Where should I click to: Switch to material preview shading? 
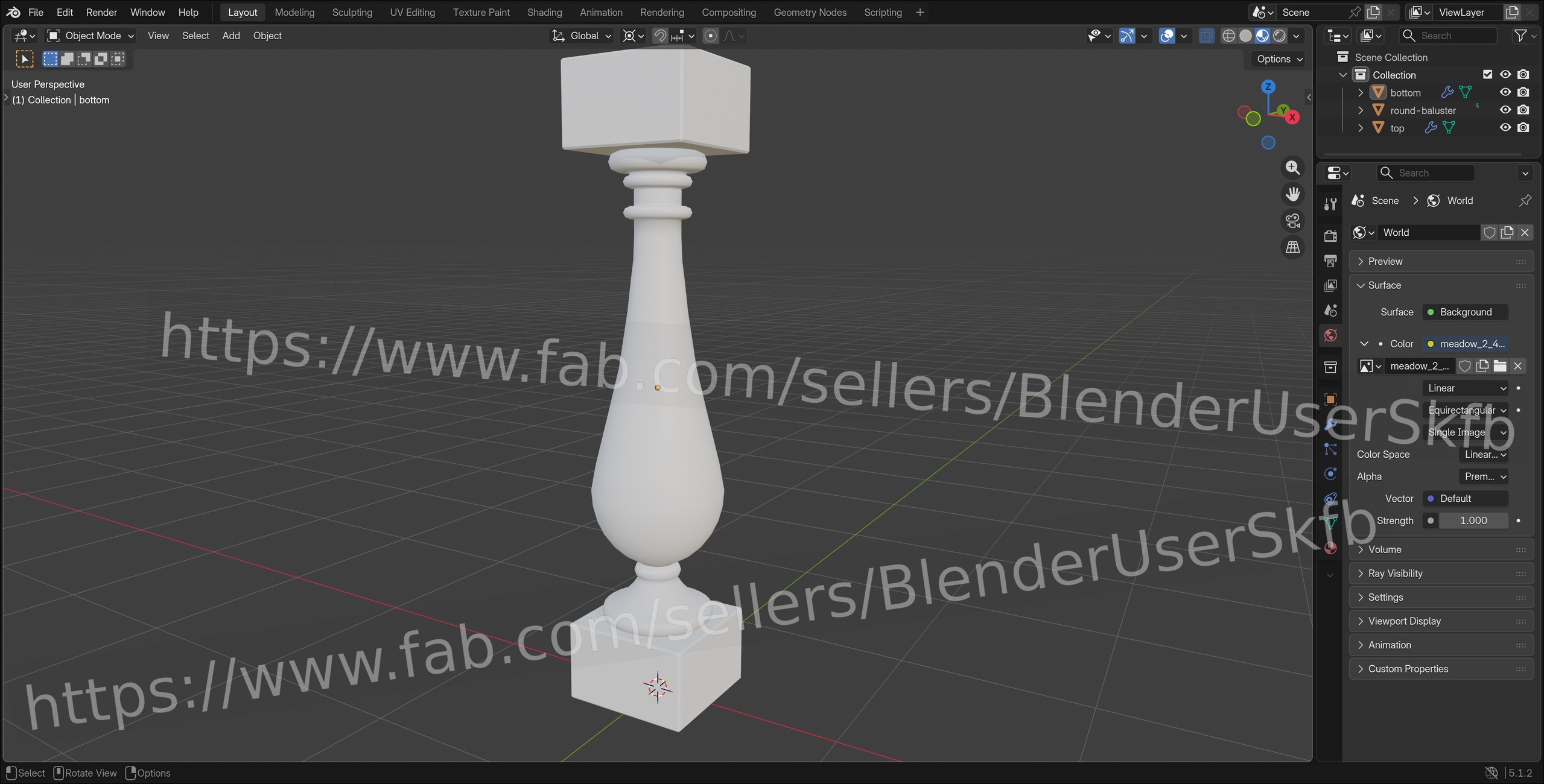tap(1262, 36)
